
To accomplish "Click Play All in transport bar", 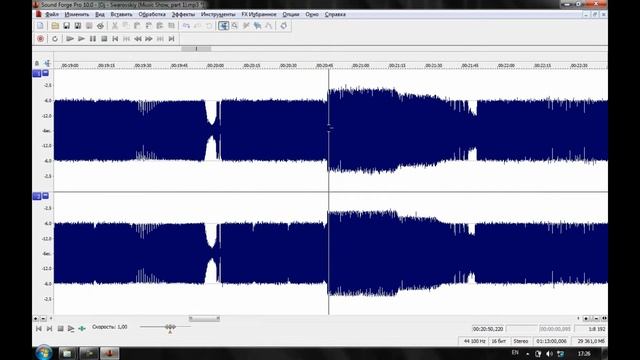I will [x=70, y=39].
